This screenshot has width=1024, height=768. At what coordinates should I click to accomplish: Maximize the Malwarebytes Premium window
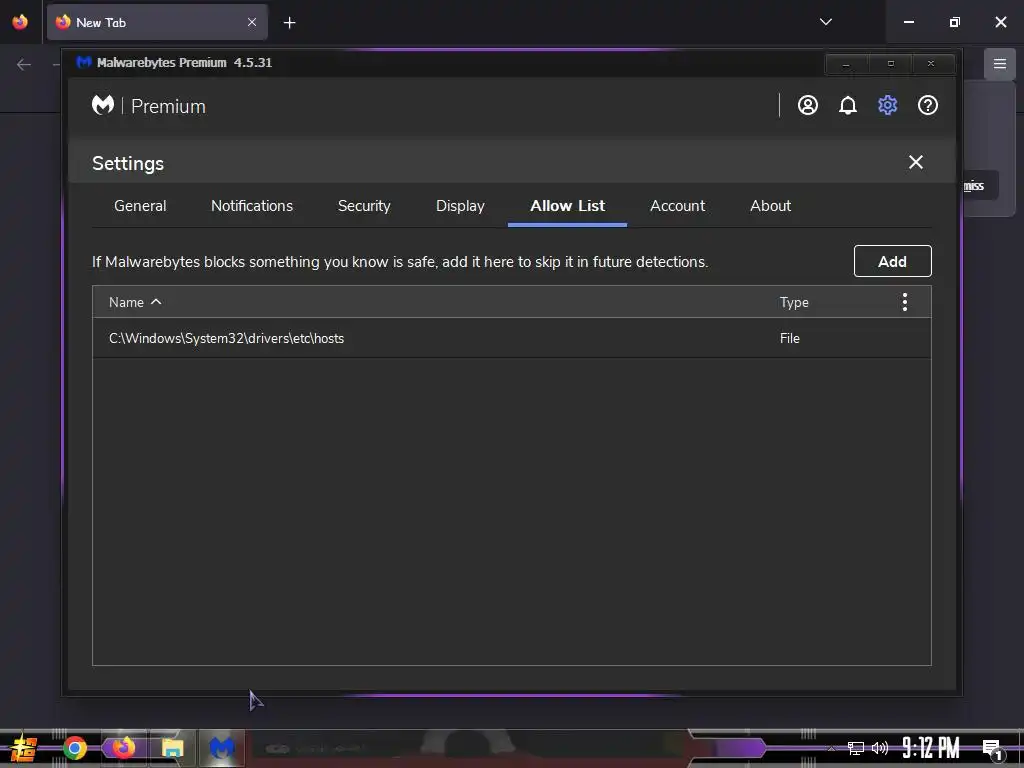click(890, 64)
